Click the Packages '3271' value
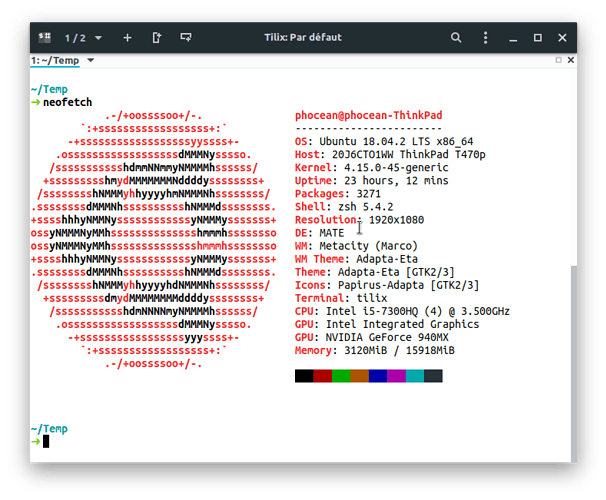 tap(369, 194)
